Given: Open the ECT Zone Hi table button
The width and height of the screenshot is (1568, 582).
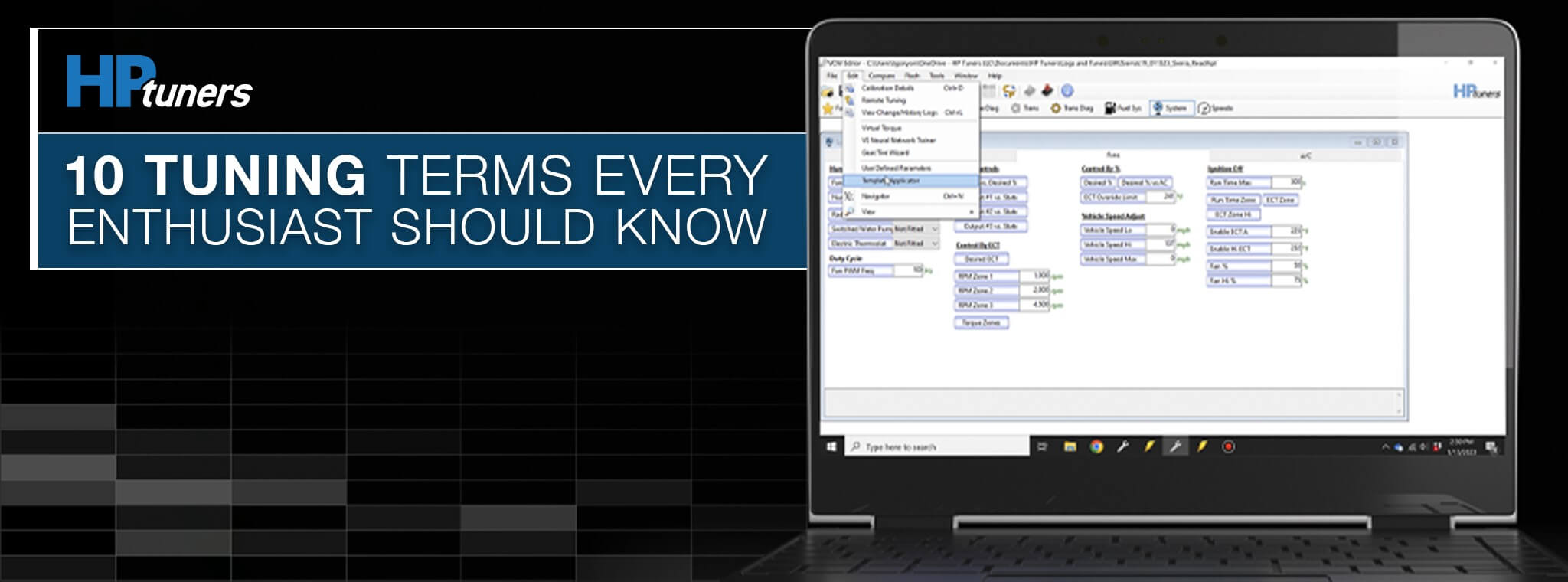Looking at the screenshot, I should 1233,214.
